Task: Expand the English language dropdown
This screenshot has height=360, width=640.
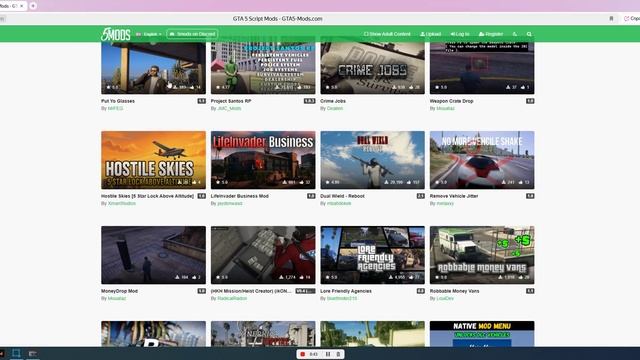Action: coord(149,34)
